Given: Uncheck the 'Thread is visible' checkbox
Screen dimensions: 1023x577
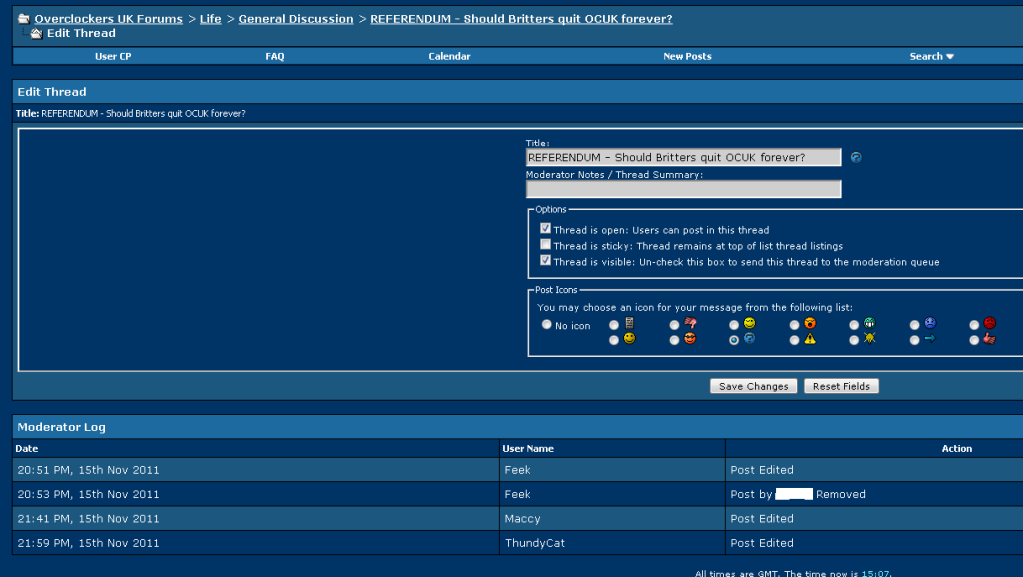Looking at the screenshot, I should coord(545,261).
